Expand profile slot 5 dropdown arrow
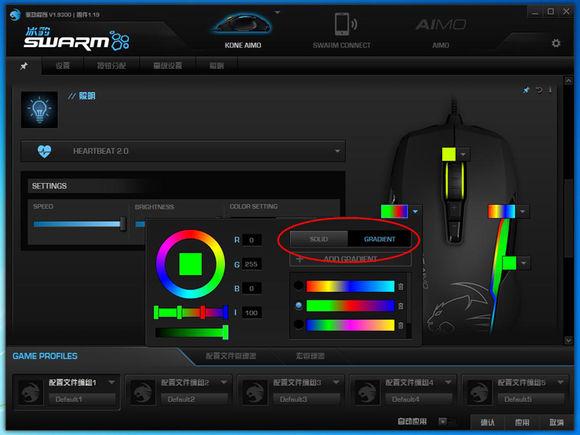The width and height of the screenshot is (580, 435). coord(560,382)
